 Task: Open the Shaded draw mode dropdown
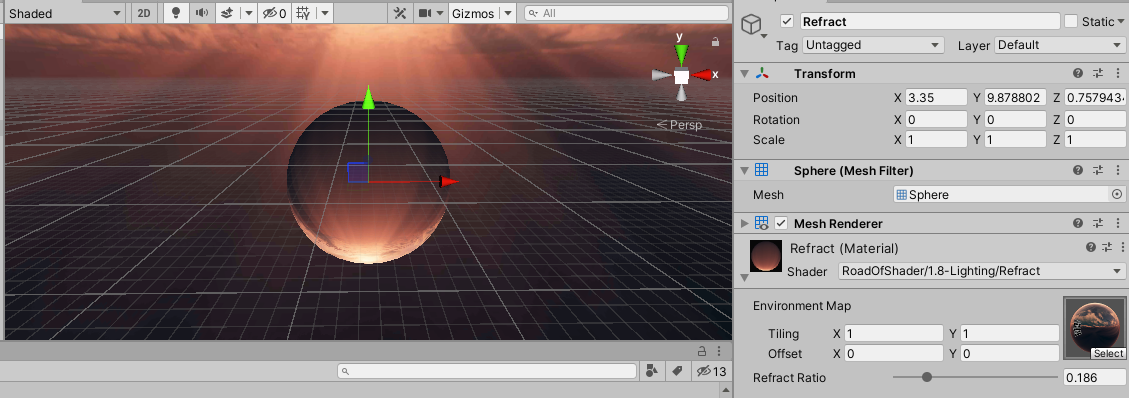pyautogui.click(x=65, y=13)
